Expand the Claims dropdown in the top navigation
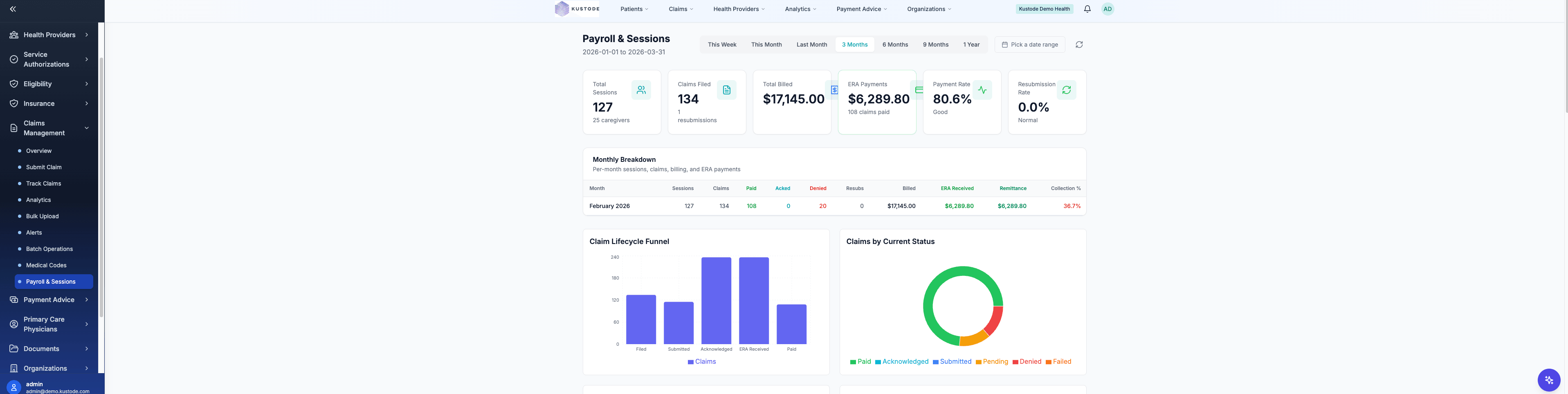The height and width of the screenshot is (394, 1568). point(681,9)
